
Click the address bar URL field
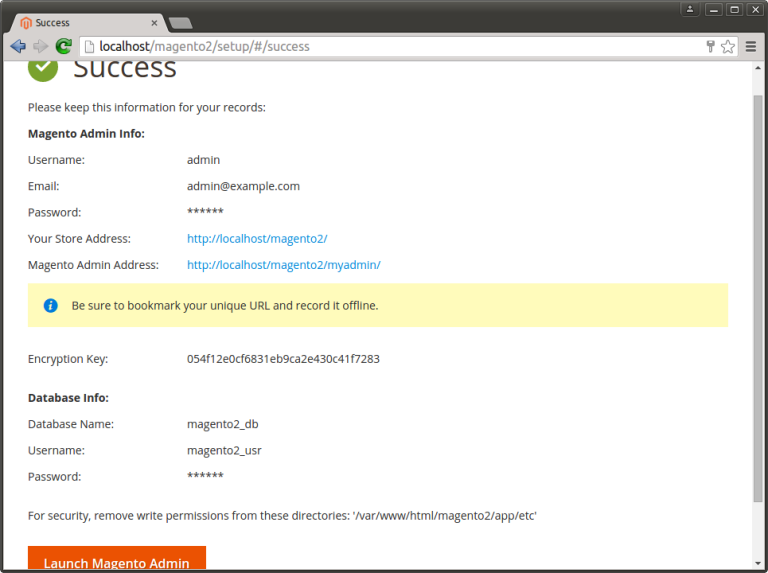click(x=400, y=46)
